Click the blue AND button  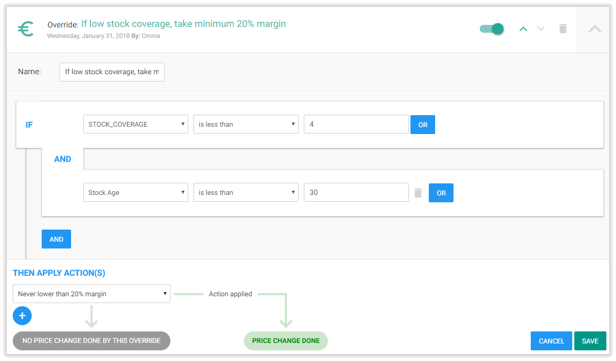(56, 239)
